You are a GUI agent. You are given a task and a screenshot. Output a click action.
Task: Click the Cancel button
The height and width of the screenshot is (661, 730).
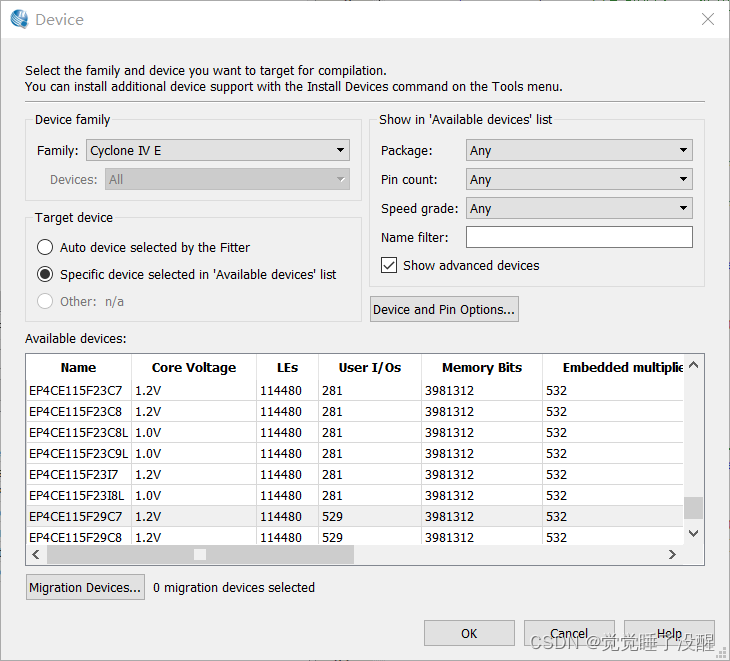tap(569, 633)
